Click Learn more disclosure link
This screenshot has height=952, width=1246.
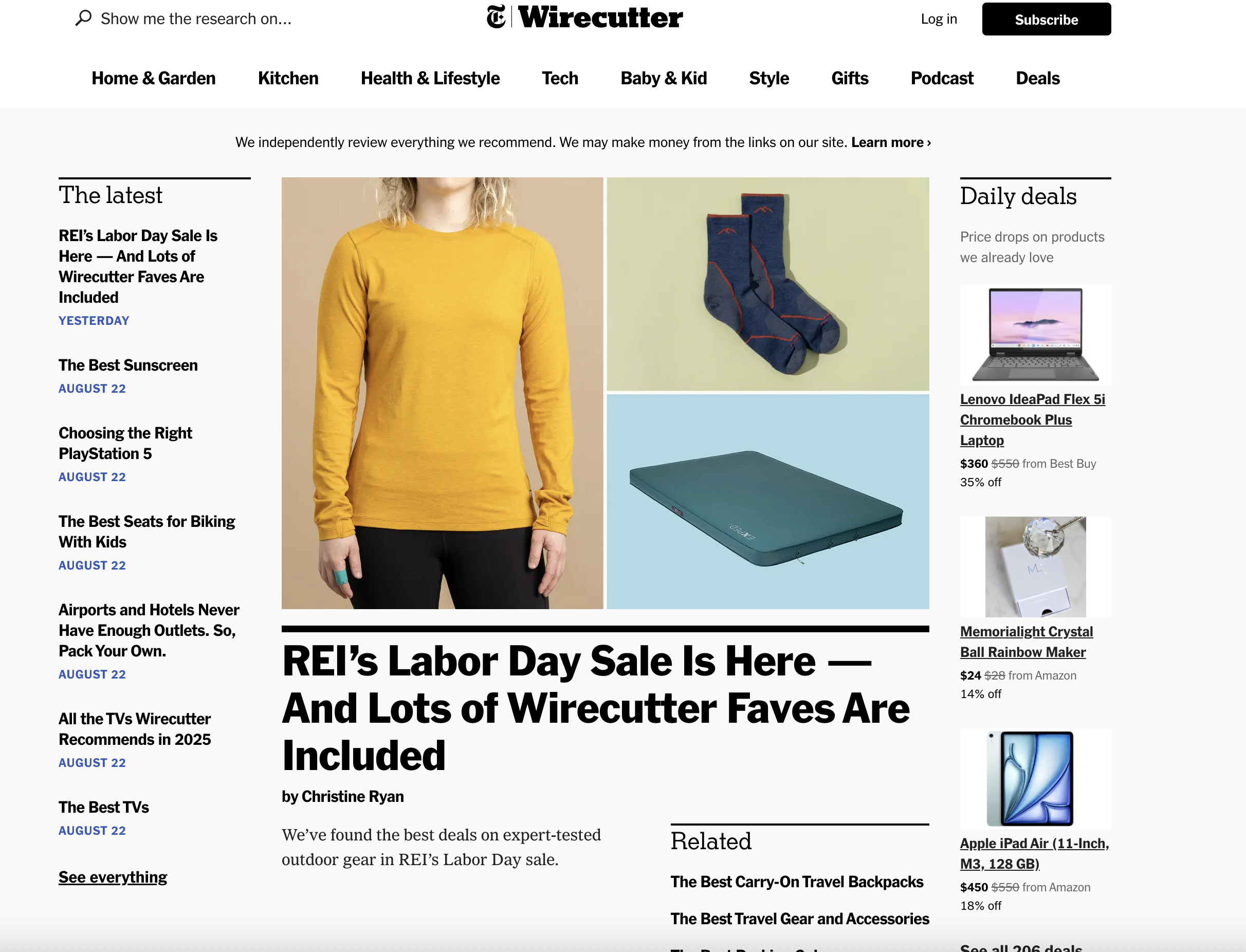click(891, 142)
